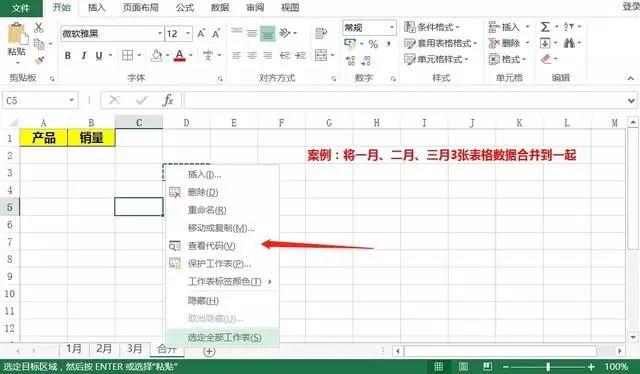Screen dimensions: 640x374
Task: Open fill color dropdown arrow
Action: tap(167, 56)
